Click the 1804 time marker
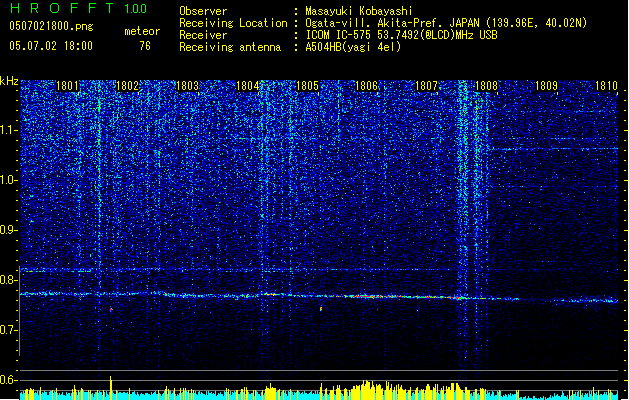629x400 pixels. coord(247,86)
